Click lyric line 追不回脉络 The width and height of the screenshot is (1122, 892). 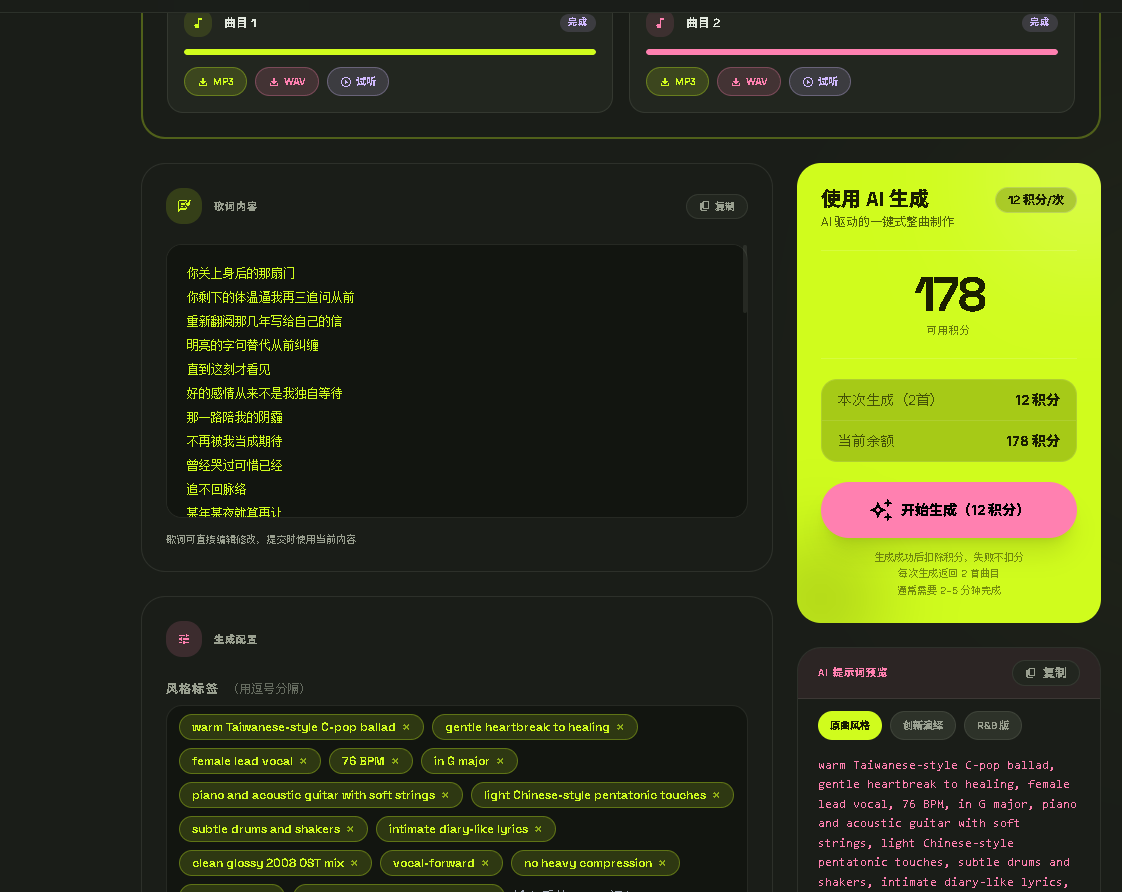pyautogui.click(x=216, y=489)
